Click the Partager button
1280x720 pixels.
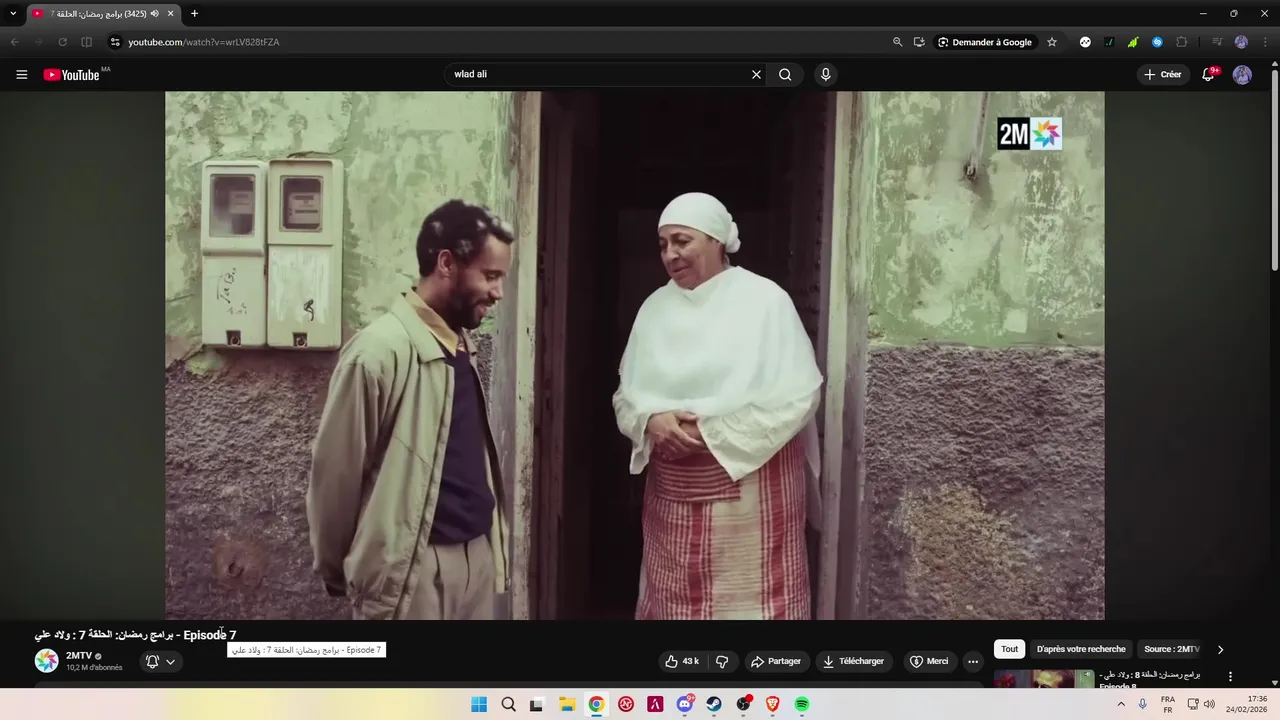point(776,661)
